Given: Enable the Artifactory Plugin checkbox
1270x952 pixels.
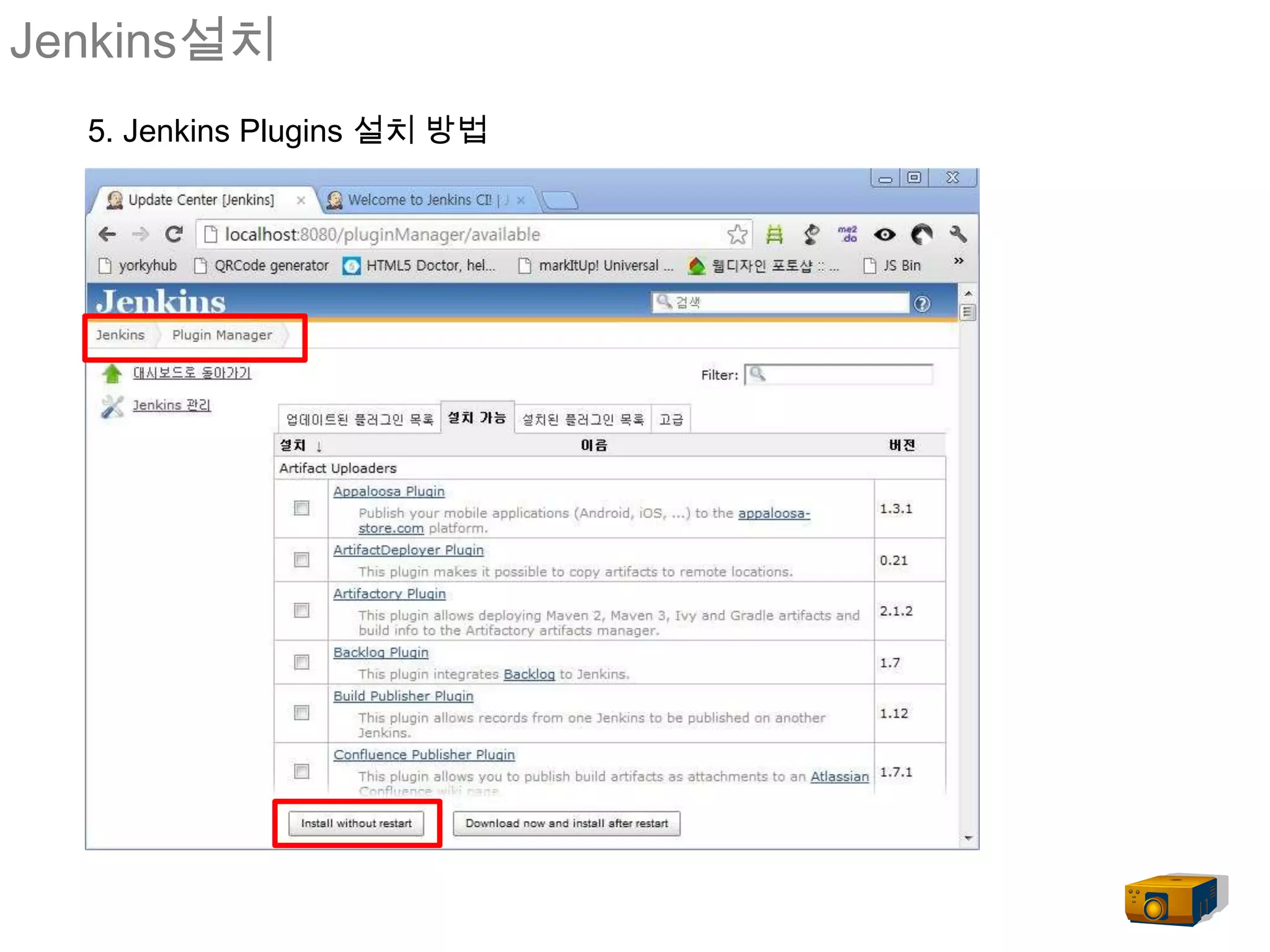Looking at the screenshot, I should [x=301, y=610].
